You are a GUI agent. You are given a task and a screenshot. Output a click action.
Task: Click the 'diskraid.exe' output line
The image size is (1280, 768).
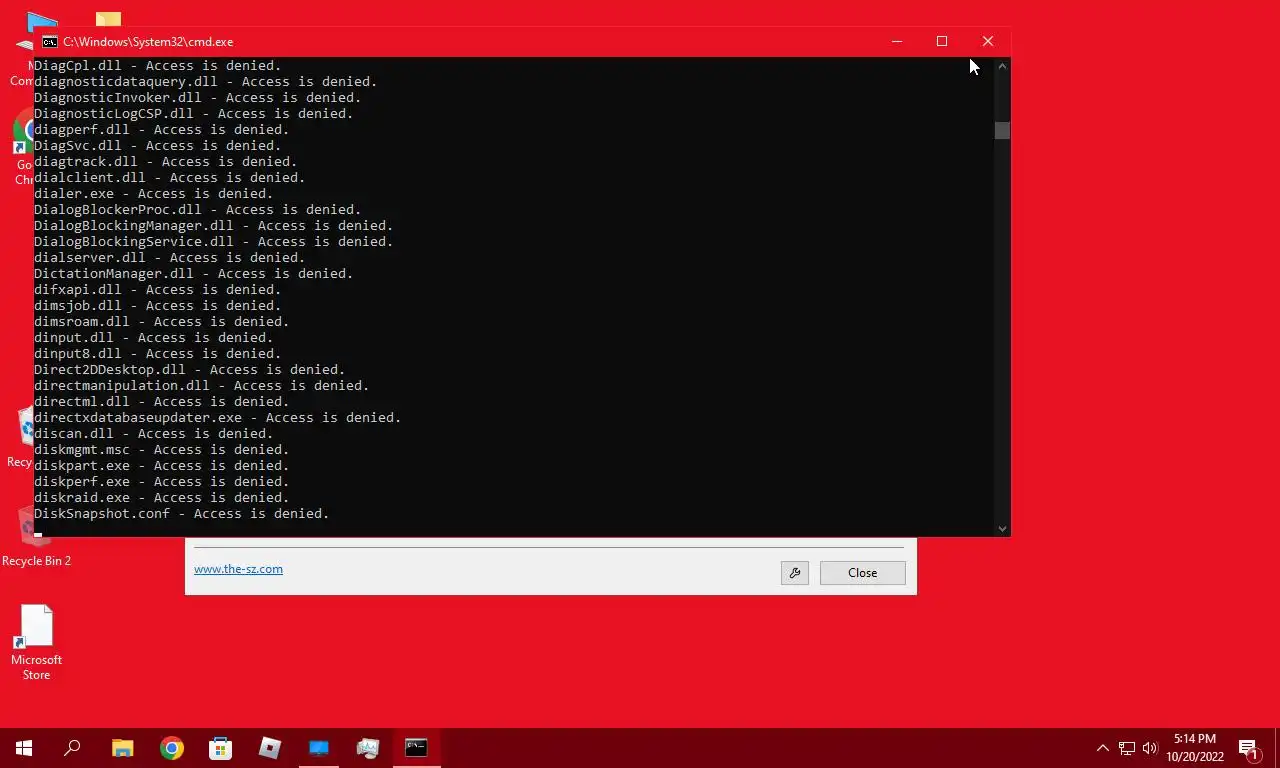[x=162, y=498]
